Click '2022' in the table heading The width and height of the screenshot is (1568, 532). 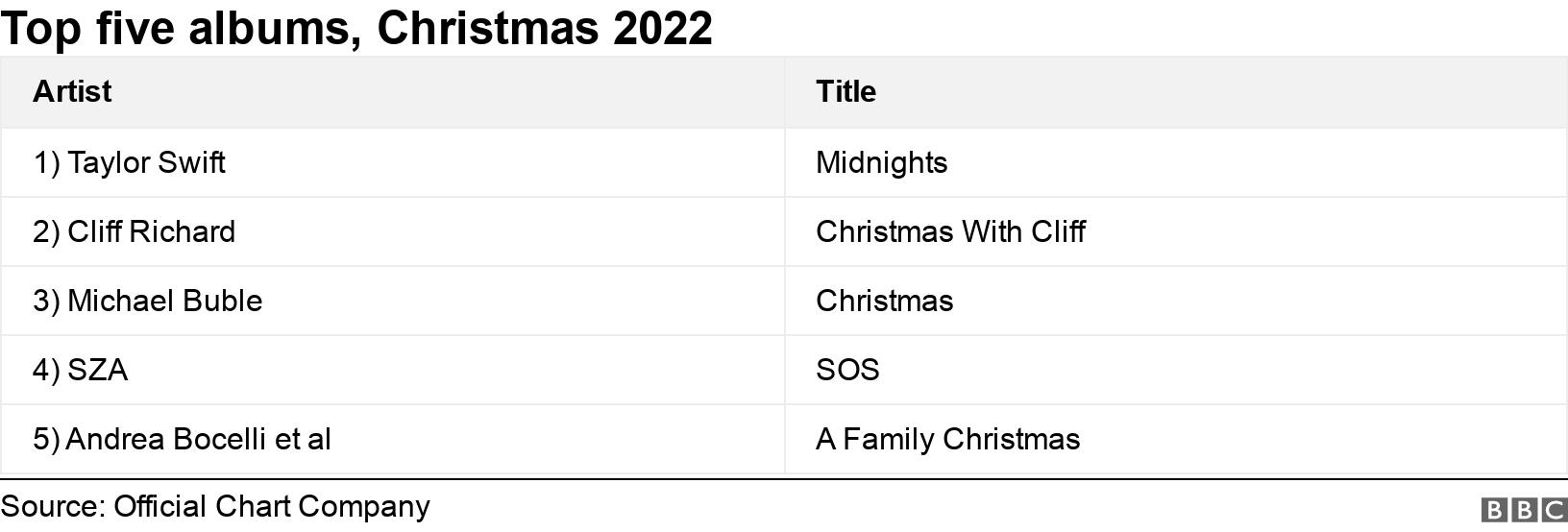662,28
